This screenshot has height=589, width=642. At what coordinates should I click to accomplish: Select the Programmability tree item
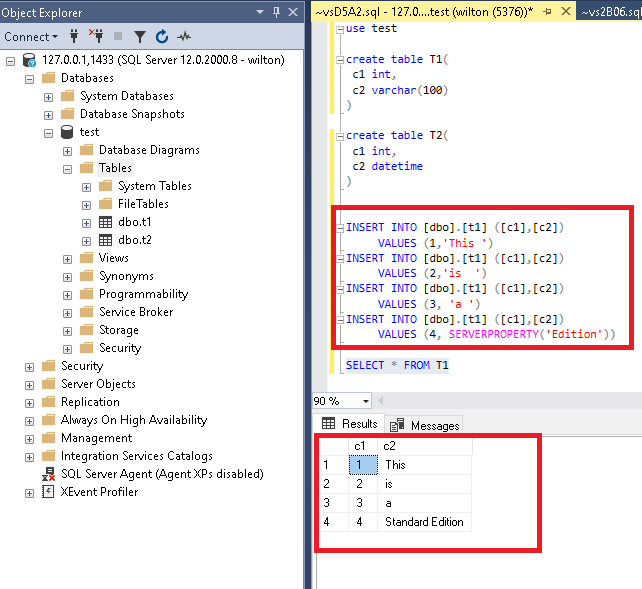coord(143,294)
